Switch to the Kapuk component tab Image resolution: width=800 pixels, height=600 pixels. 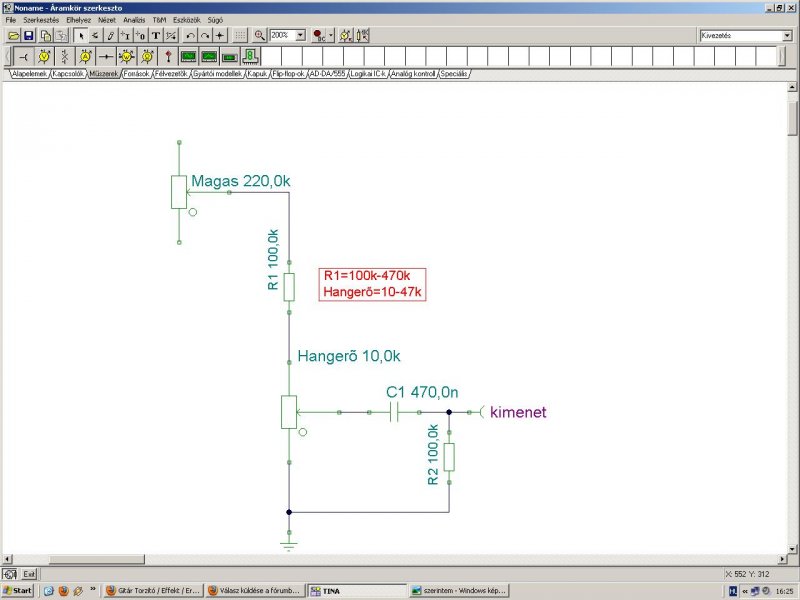[x=257, y=74]
